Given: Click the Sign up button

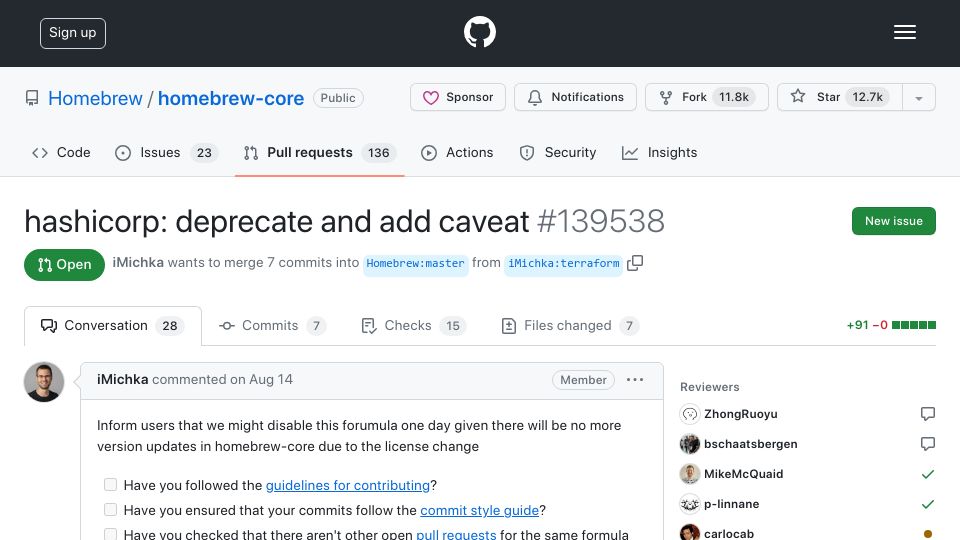Looking at the screenshot, I should 73,33.
